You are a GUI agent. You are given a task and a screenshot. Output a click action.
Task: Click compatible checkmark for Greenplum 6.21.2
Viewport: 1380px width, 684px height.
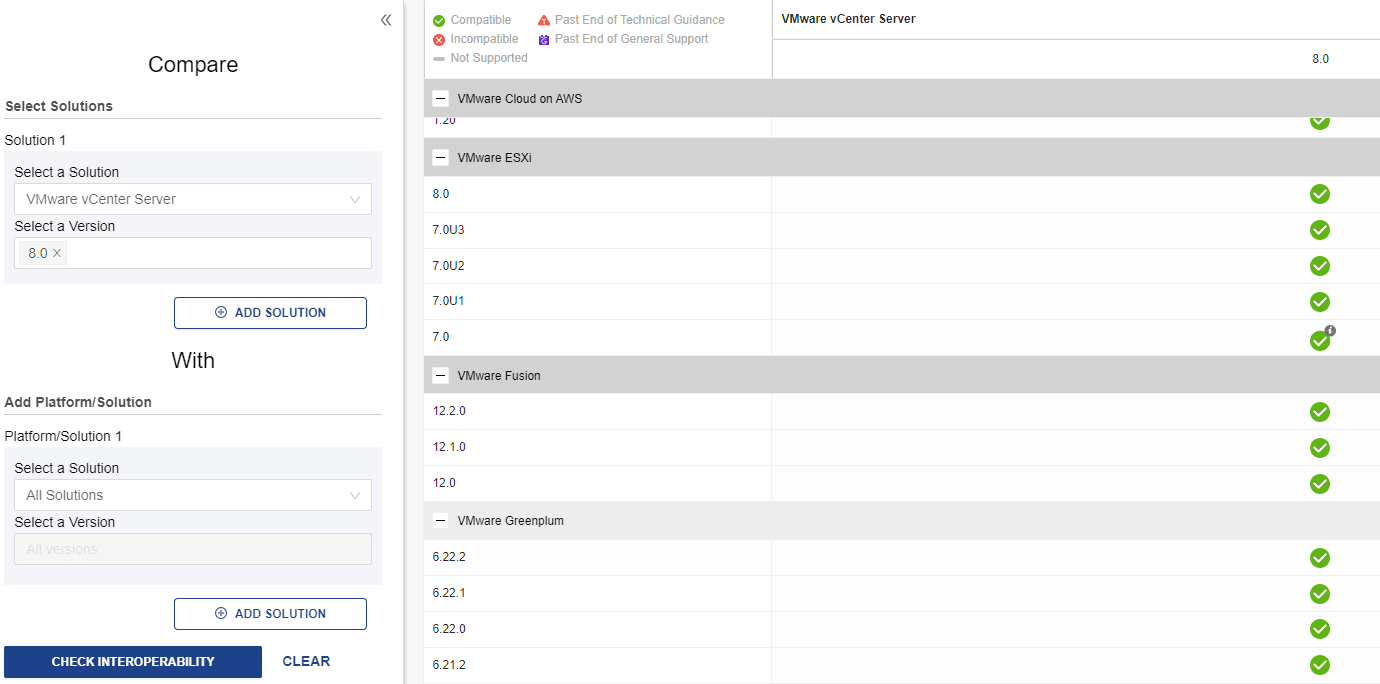(1319, 665)
